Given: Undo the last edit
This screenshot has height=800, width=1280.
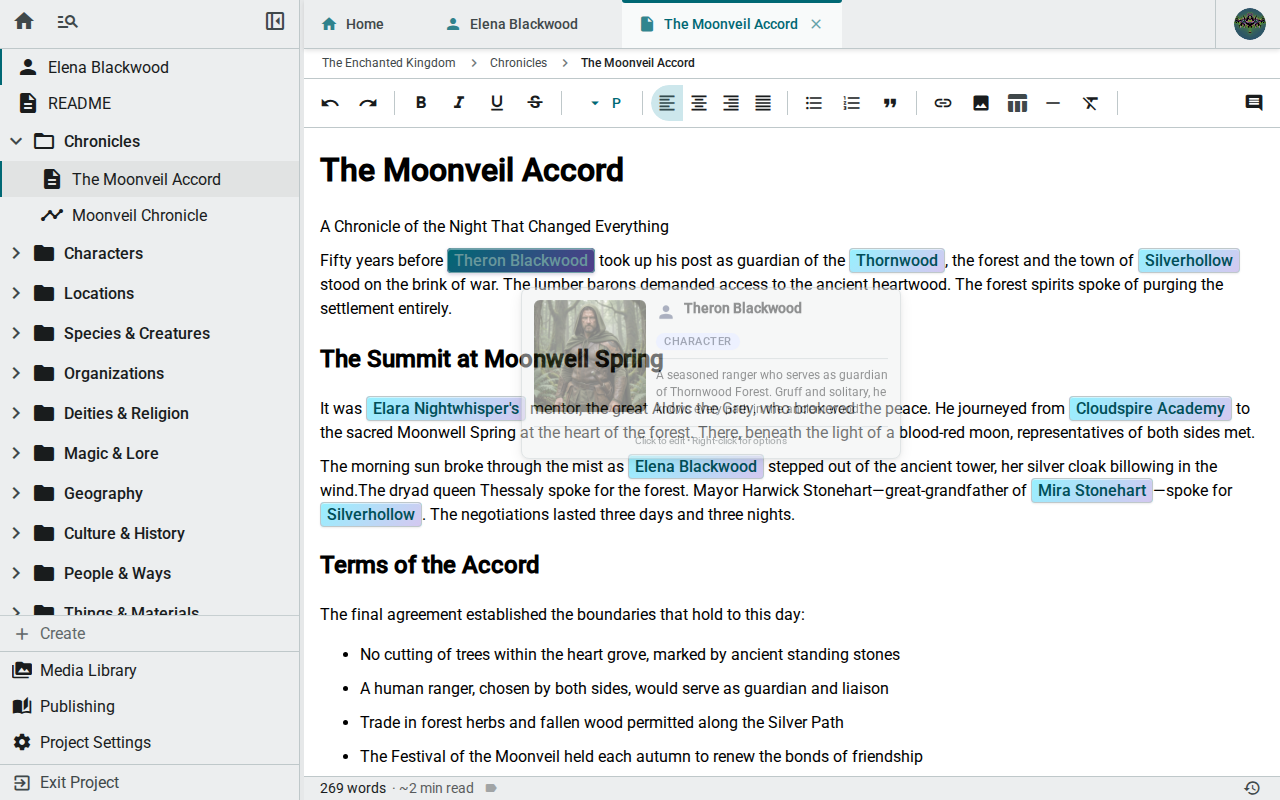Looking at the screenshot, I should point(330,103).
